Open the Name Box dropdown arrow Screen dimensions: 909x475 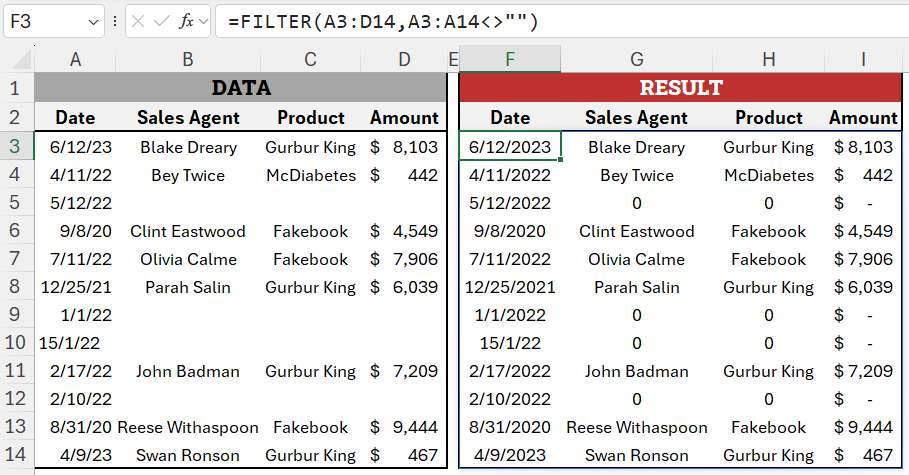pyautogui.click(x=93, y=22)
